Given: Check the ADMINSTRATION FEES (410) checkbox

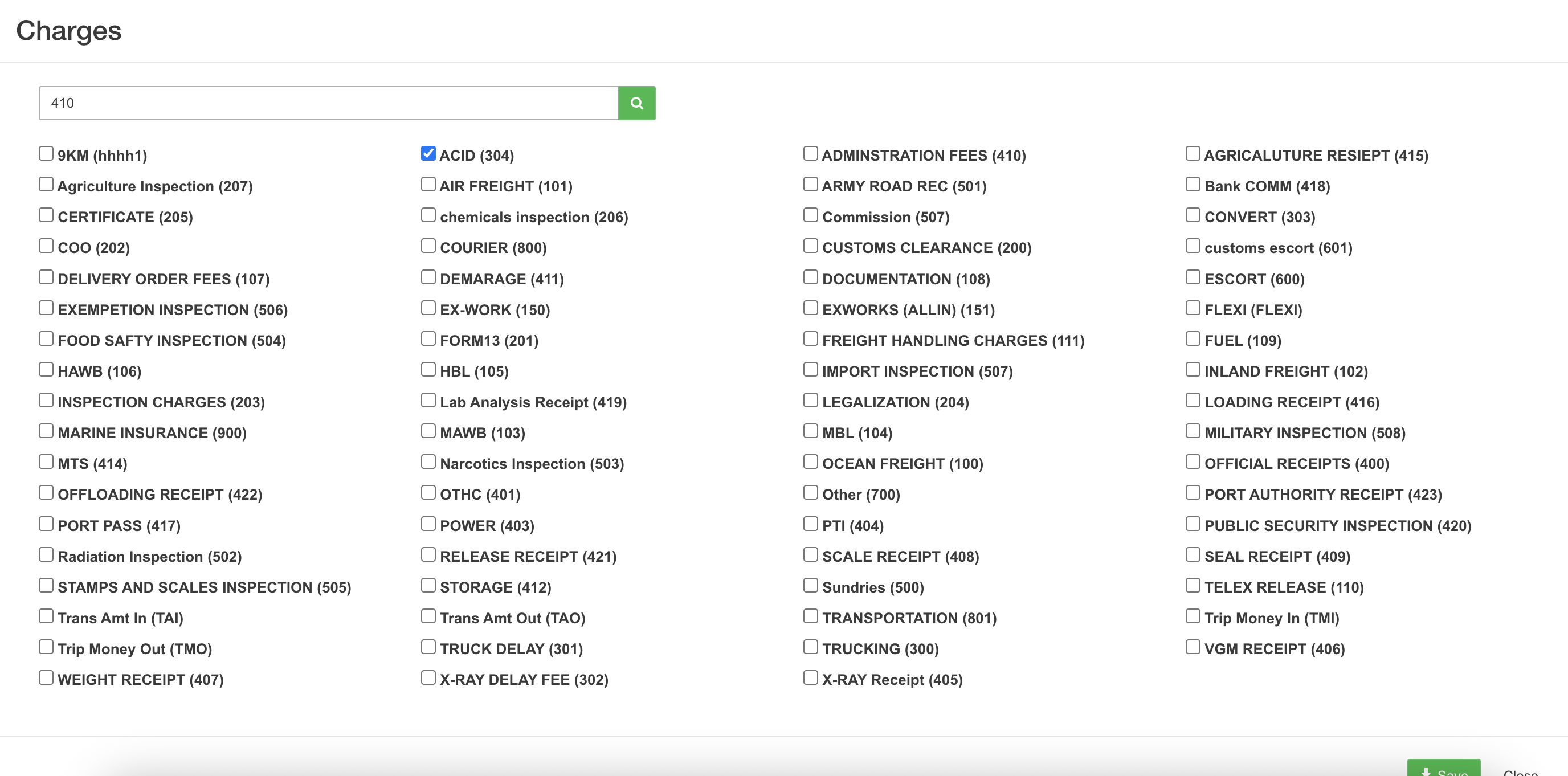Looking at the screenshot, I should coord(810,153).
